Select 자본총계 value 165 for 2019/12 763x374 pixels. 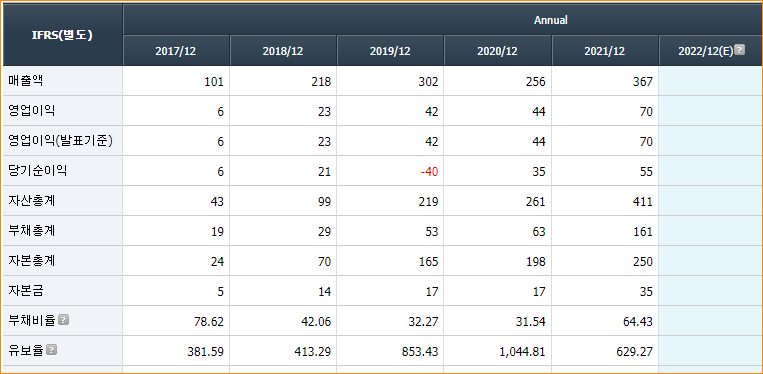[428, 262]
